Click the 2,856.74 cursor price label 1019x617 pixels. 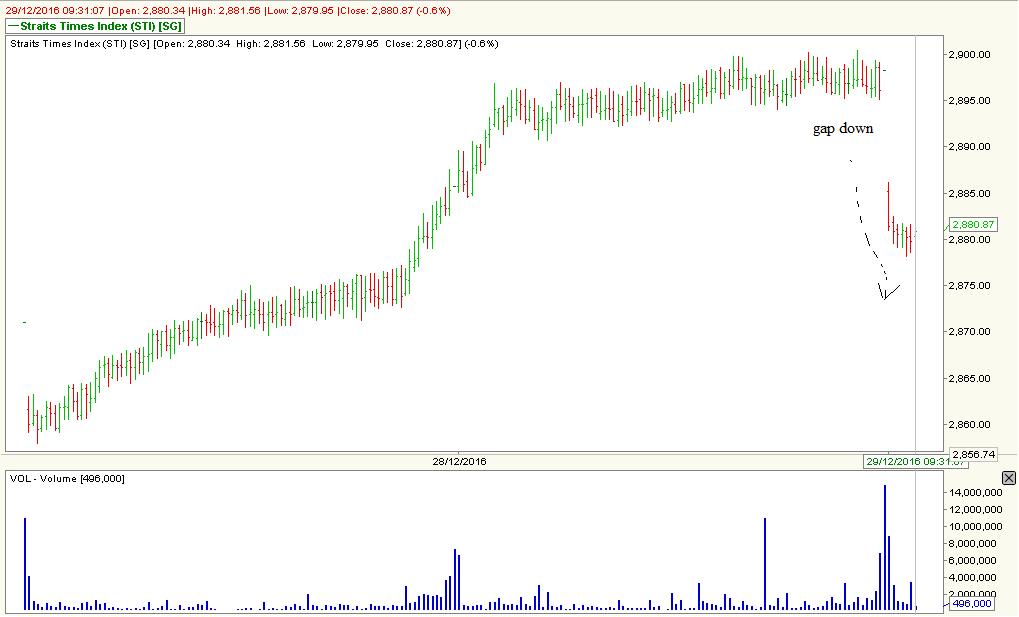point(974,454)
